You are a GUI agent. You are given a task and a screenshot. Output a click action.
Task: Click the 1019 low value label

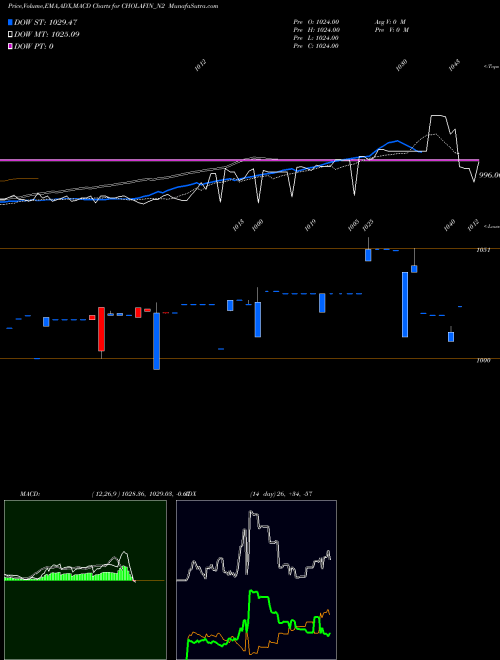click(310, 225)
